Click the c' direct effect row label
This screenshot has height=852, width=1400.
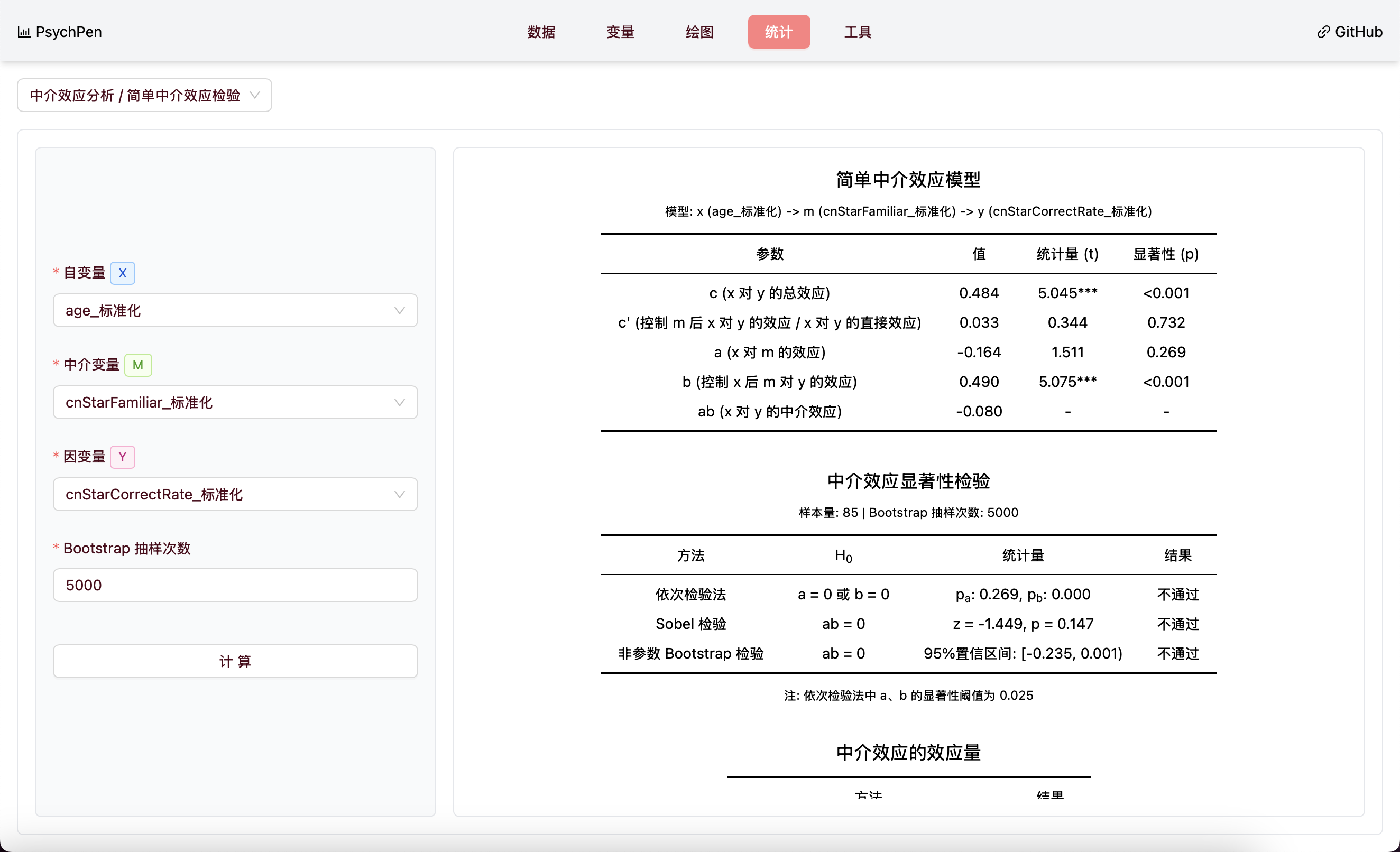click(769, 322)
